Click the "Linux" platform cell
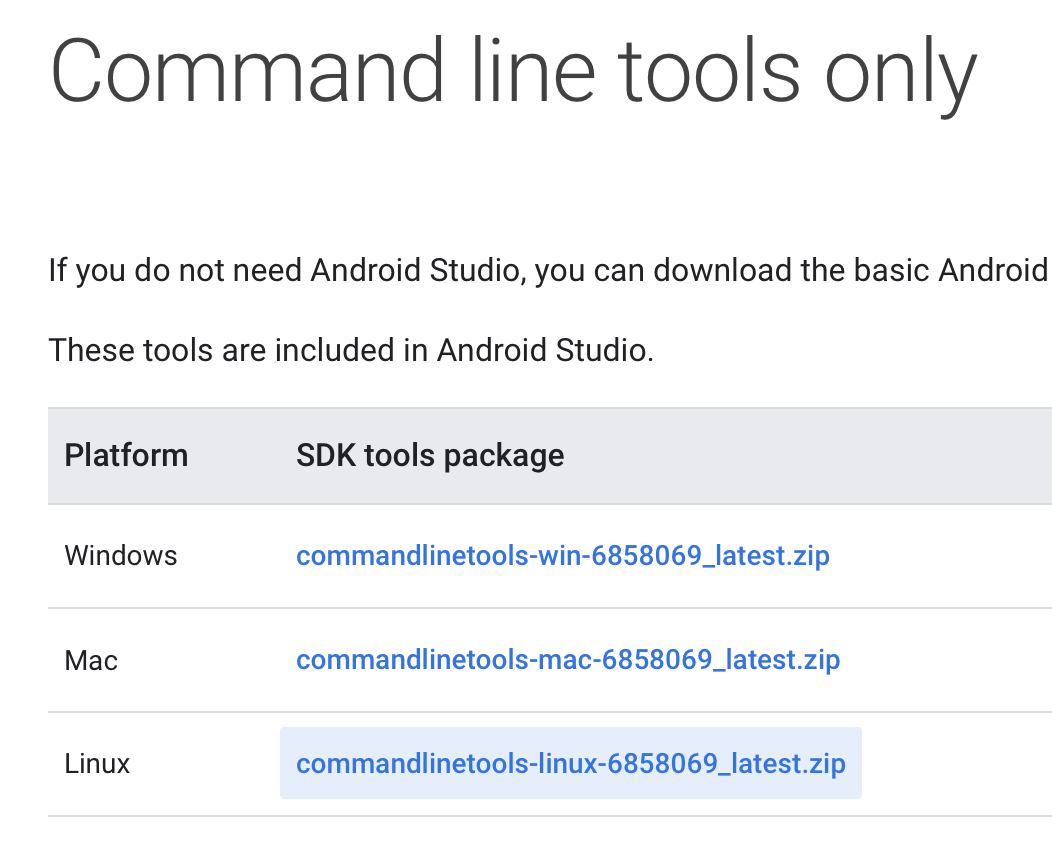 click(98, 764)
